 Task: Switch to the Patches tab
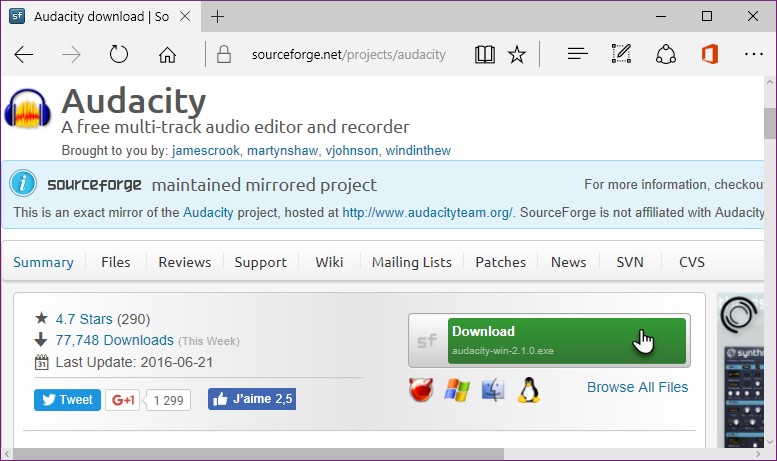click(x=500, y=262)
